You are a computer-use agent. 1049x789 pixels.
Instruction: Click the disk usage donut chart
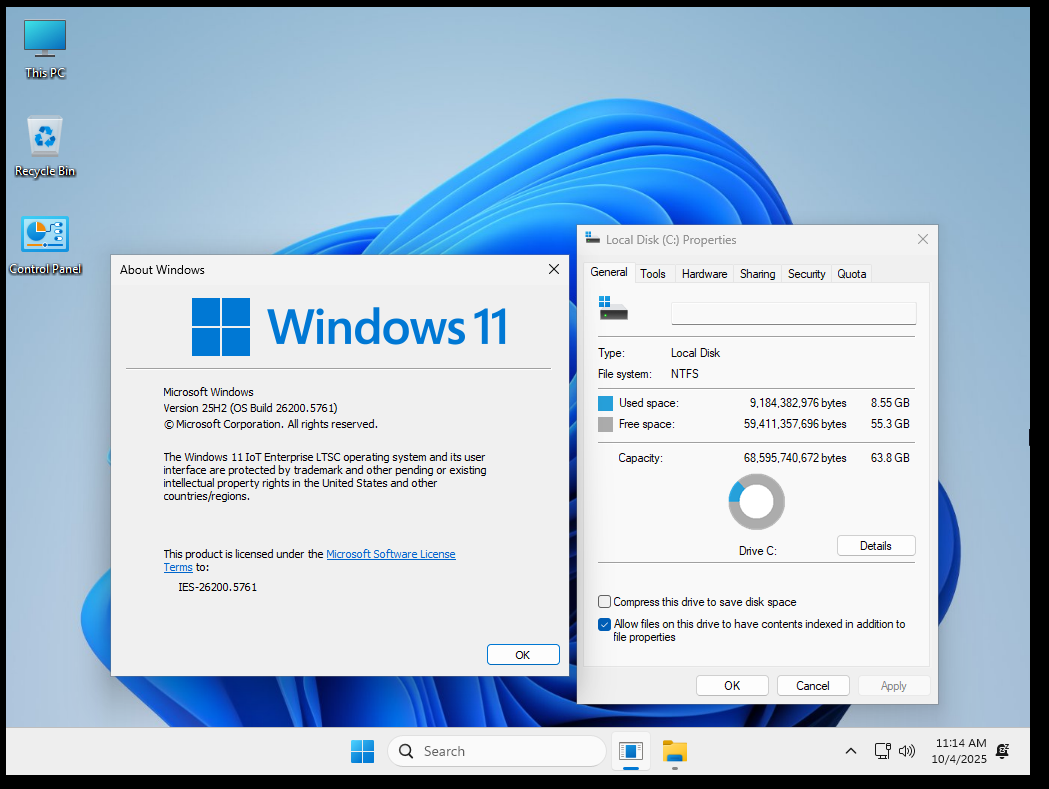click(757, 502)
